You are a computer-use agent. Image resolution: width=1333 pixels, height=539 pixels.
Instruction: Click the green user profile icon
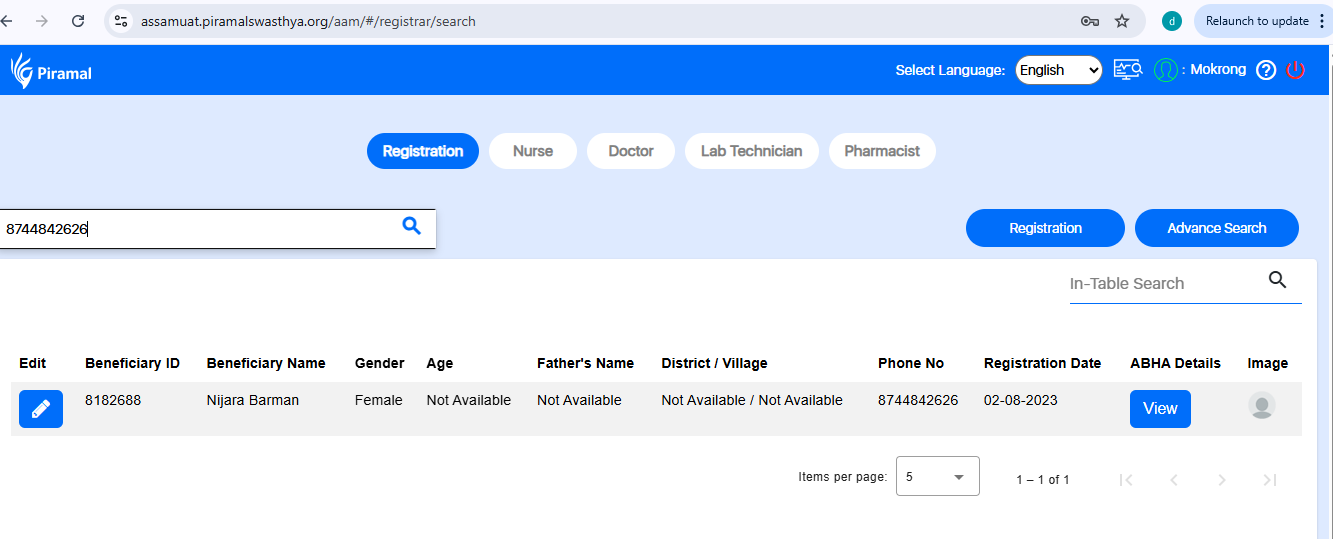point(1165,70)
